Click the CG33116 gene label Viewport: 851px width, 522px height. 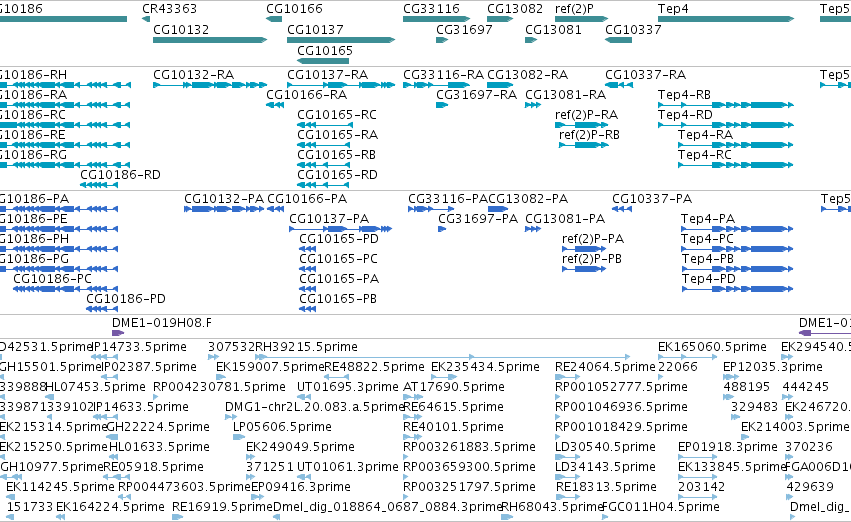pos(431,9)
